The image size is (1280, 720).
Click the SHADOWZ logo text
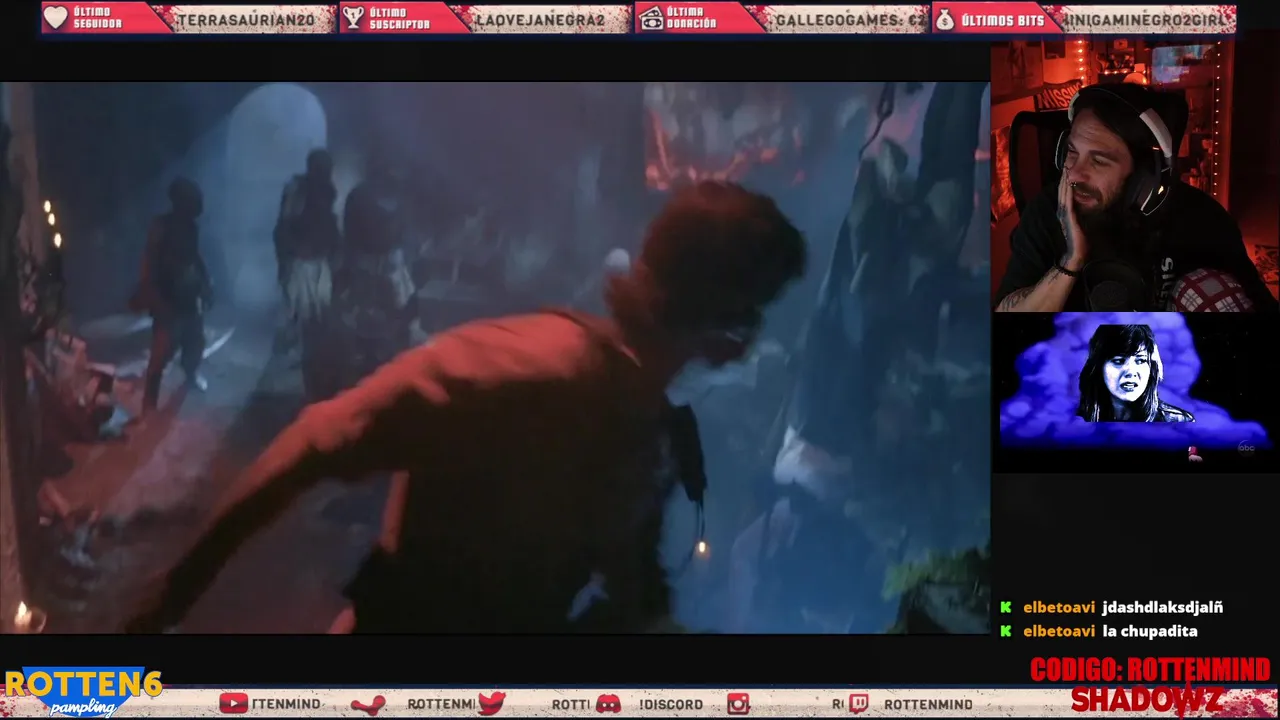tap(1146, 700)
